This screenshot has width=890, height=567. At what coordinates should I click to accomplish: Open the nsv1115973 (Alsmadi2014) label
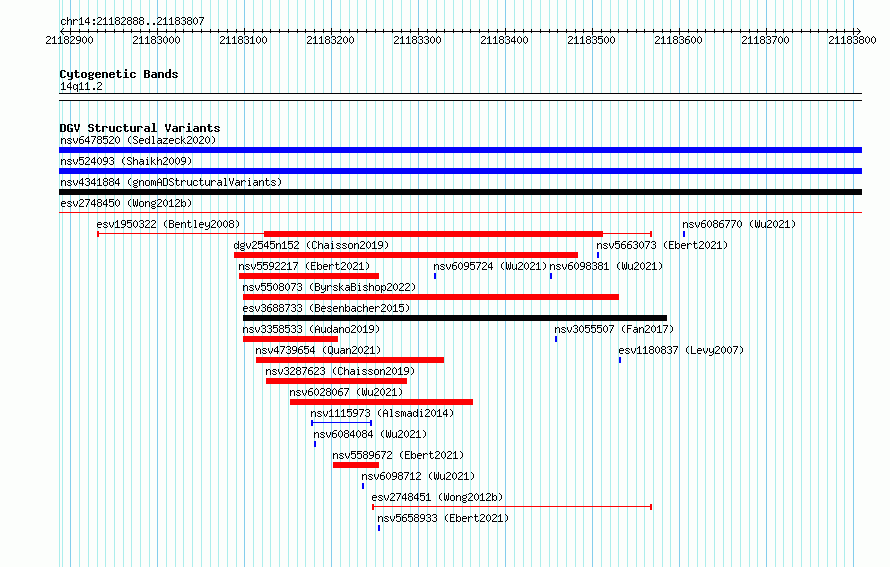click(x=382, y=413)
